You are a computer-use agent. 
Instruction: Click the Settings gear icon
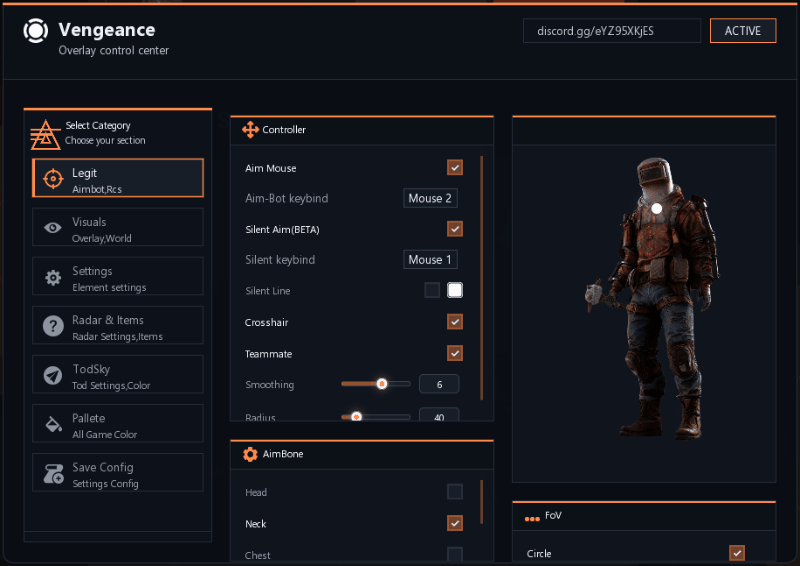(x=53, y=277)
